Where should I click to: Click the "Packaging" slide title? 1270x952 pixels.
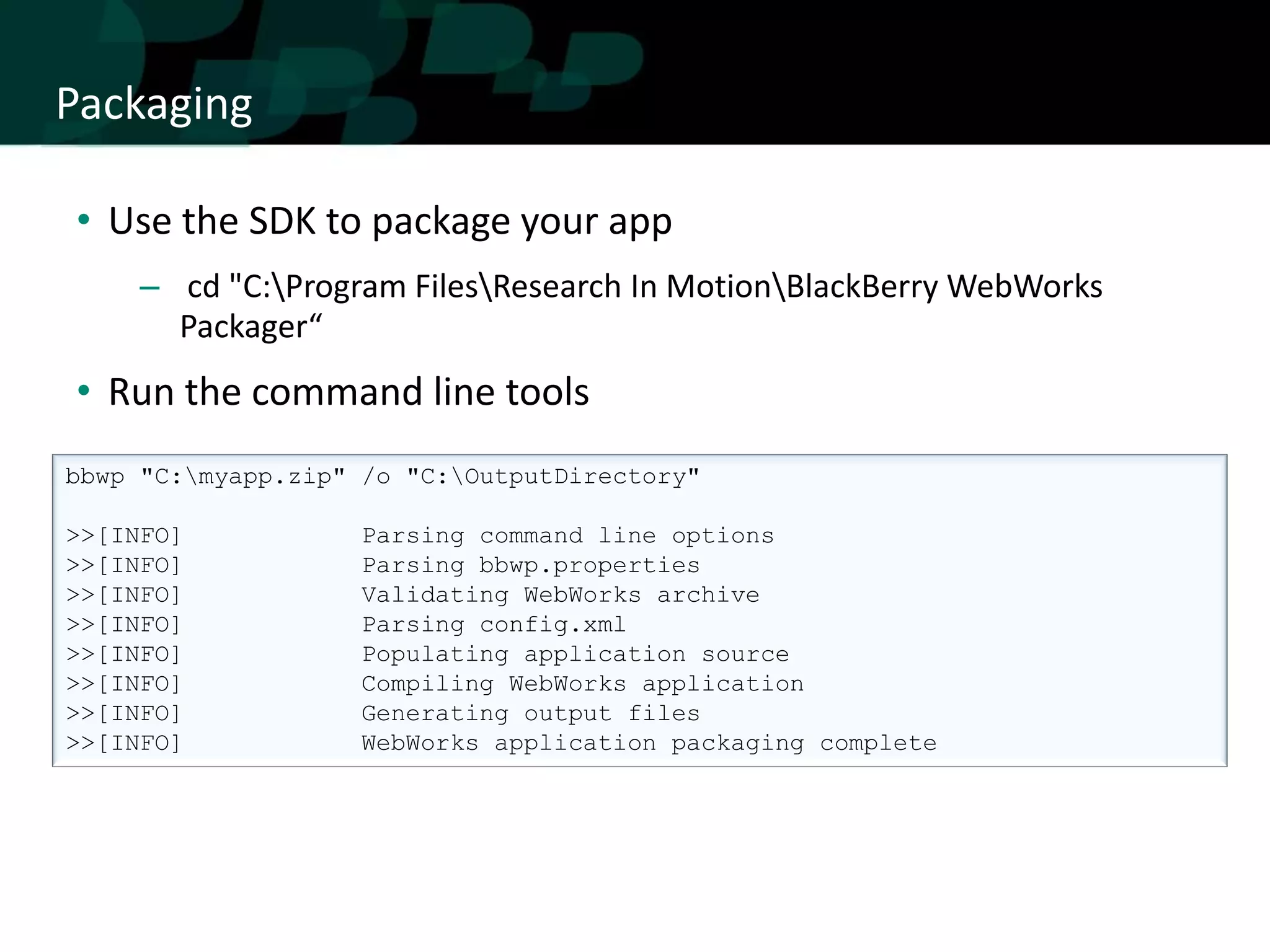(x=154, y=104)
